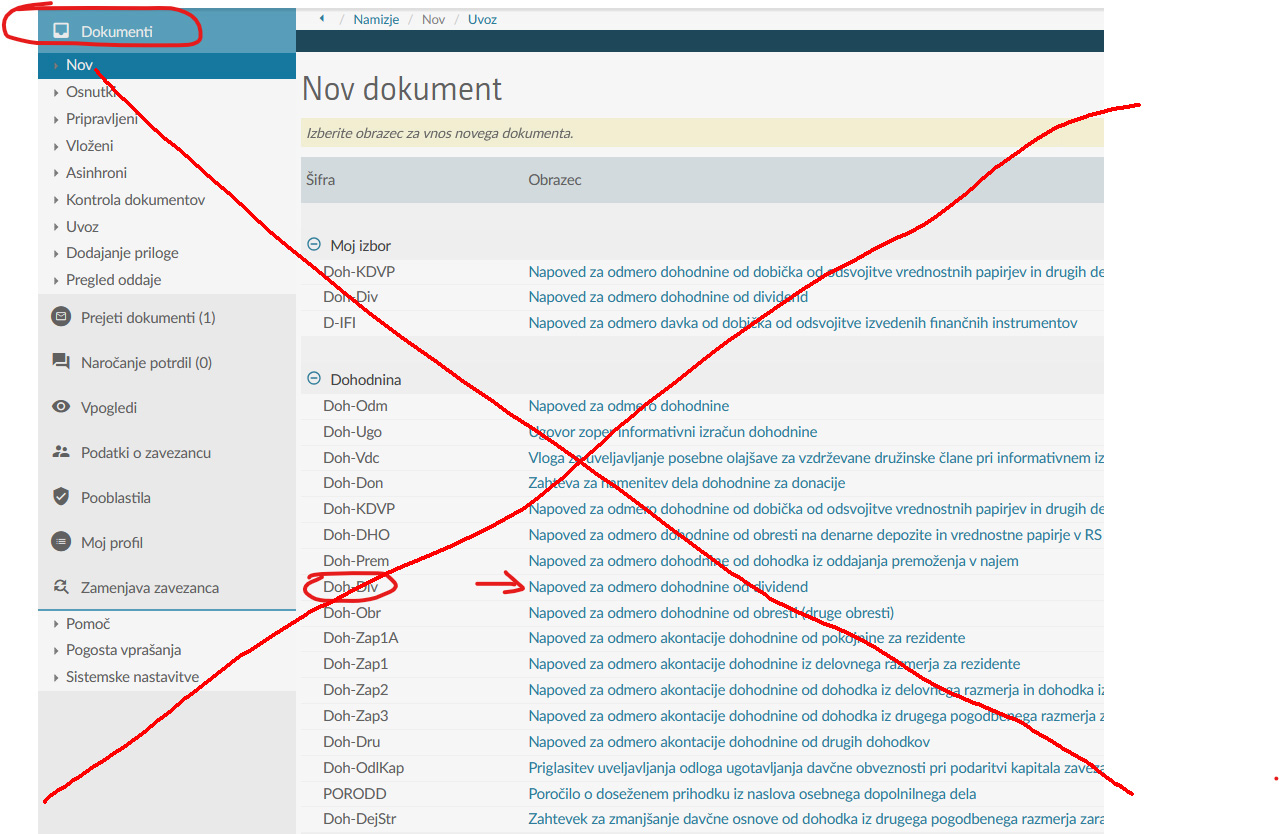Screen dimensions: 1279x834
Task: Open Kontrola dokumentov in sidebar
Action: (x=135, y=200)
